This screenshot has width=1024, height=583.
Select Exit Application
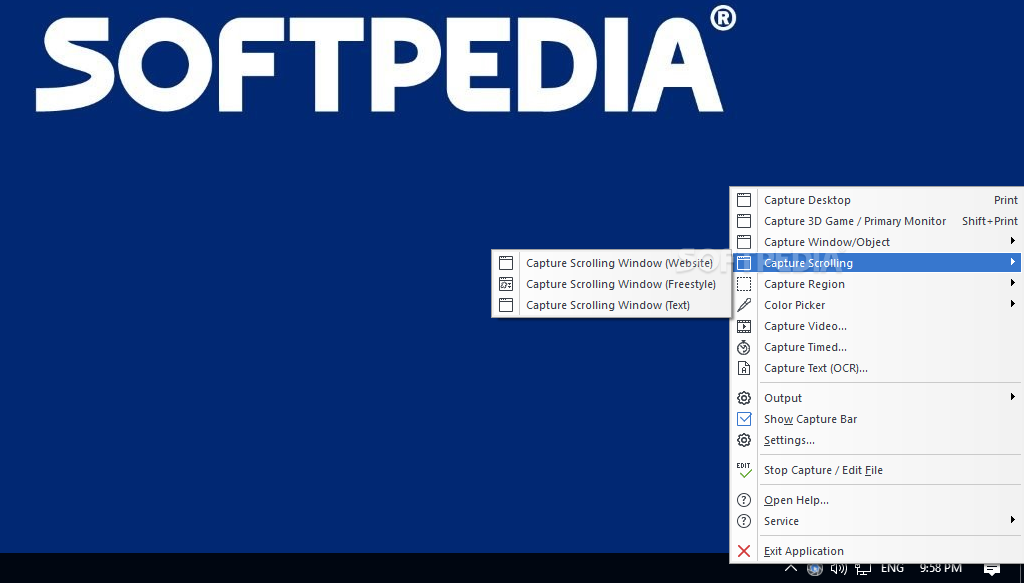tap(876, 551)
